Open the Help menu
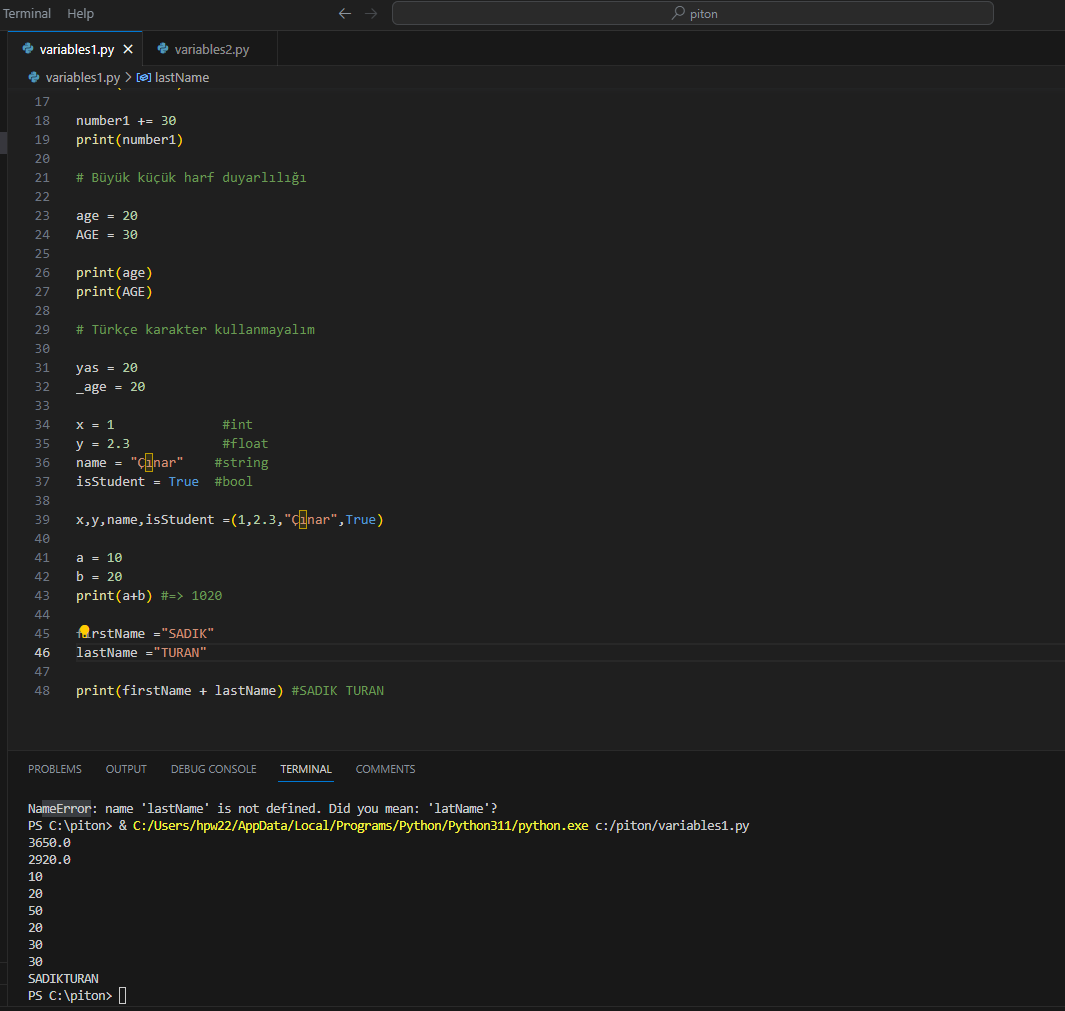Screen dimensions: 1065x1011 click(80, 14)
